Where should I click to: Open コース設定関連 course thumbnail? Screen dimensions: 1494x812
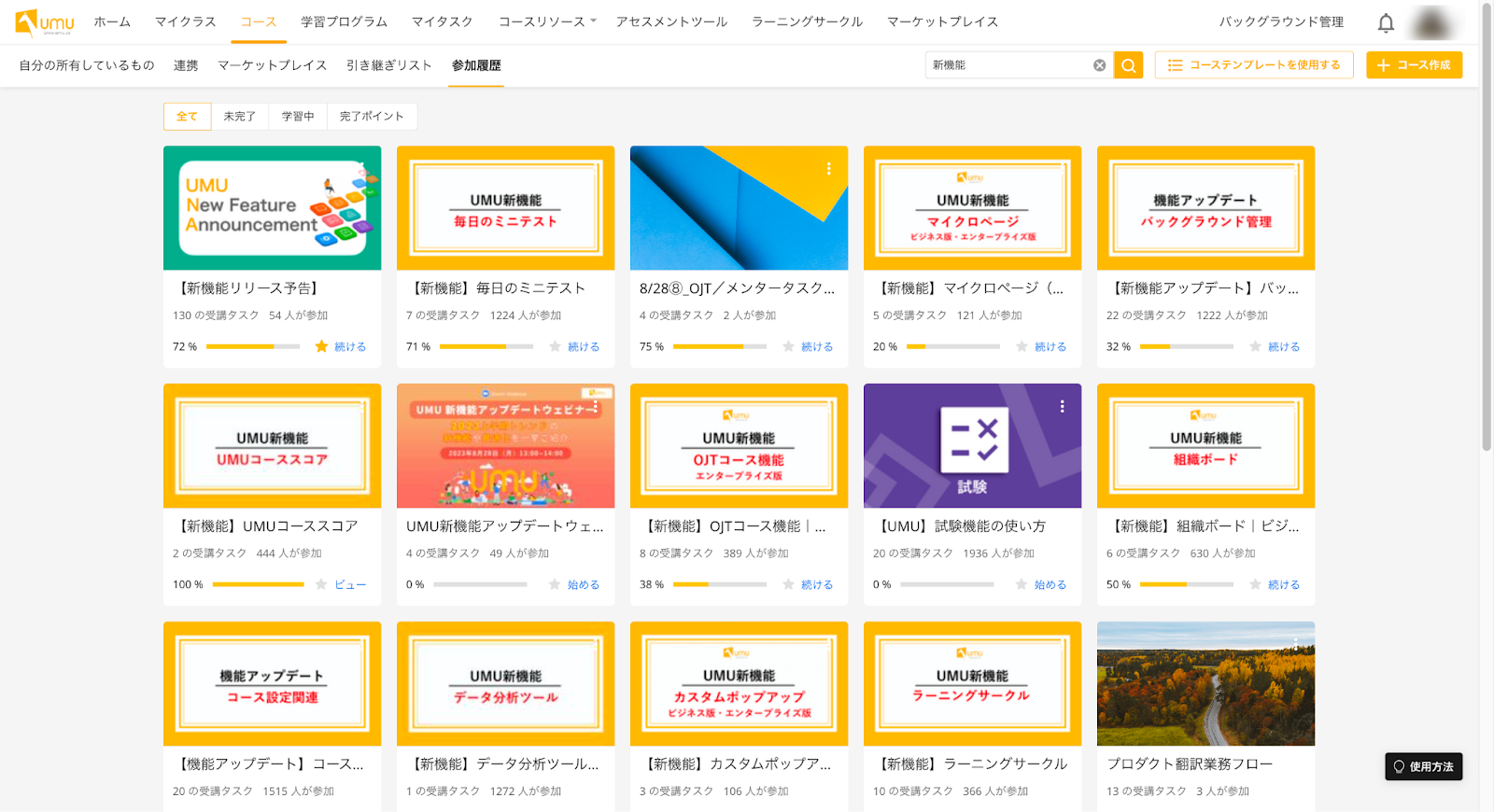click(x=272, y=683)
